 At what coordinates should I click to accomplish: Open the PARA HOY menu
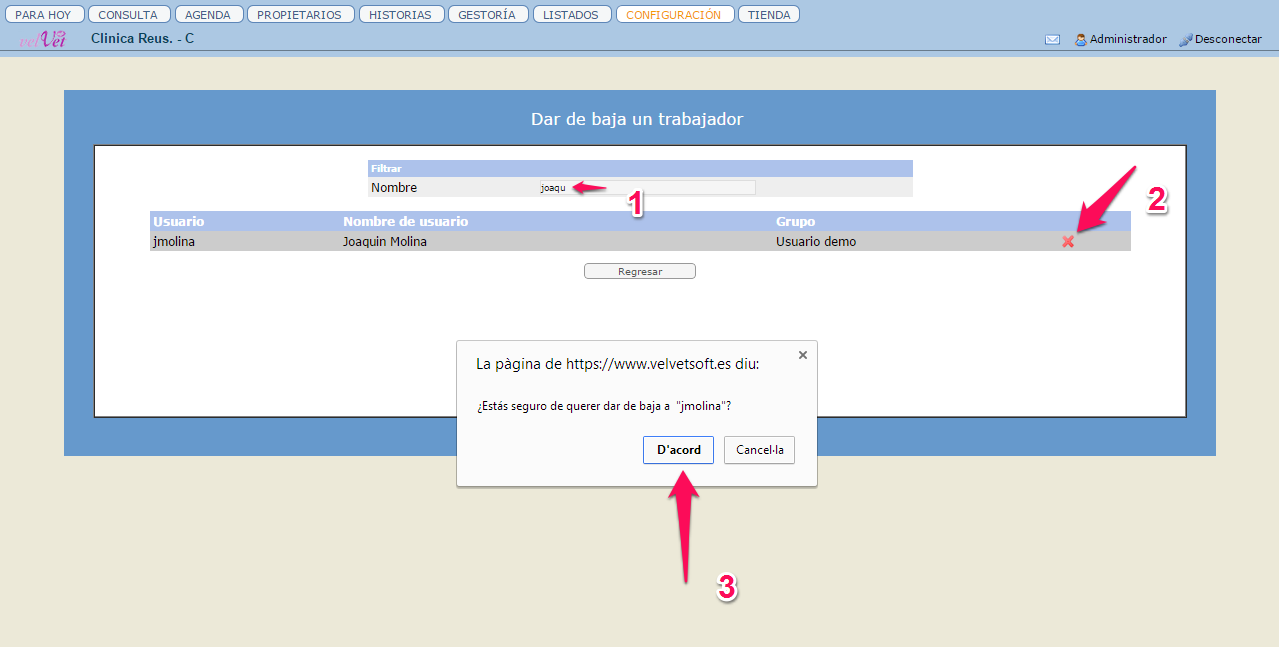click(44, 15)
